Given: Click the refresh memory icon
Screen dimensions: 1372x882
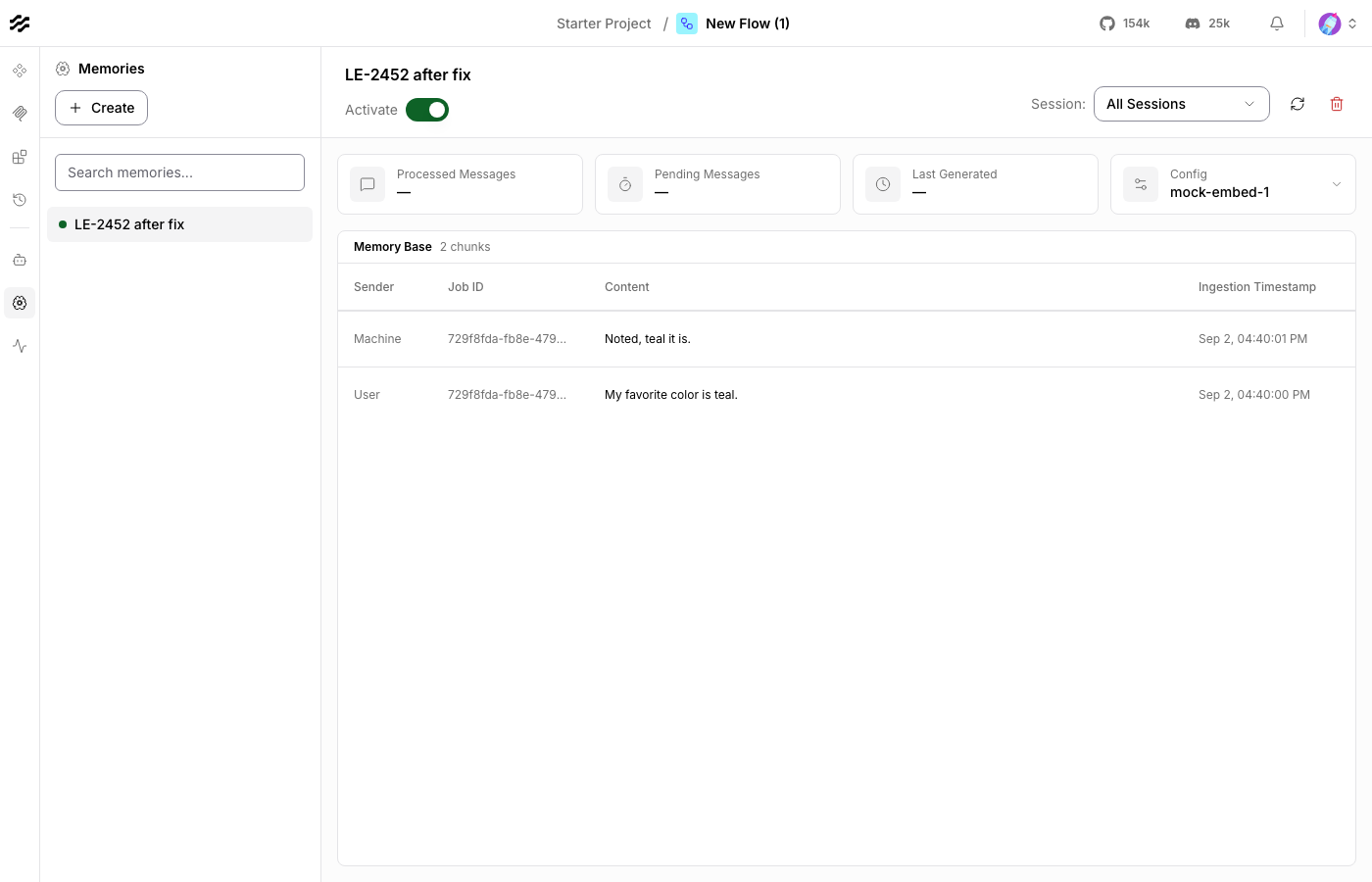Looking at the screenshot, I should coord(1298,104).
